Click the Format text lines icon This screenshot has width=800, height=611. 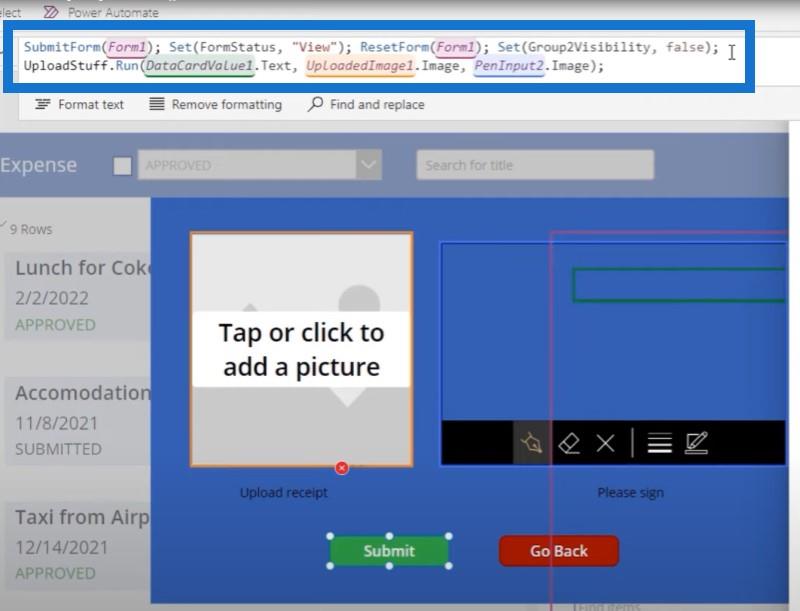tap(42, 105)
